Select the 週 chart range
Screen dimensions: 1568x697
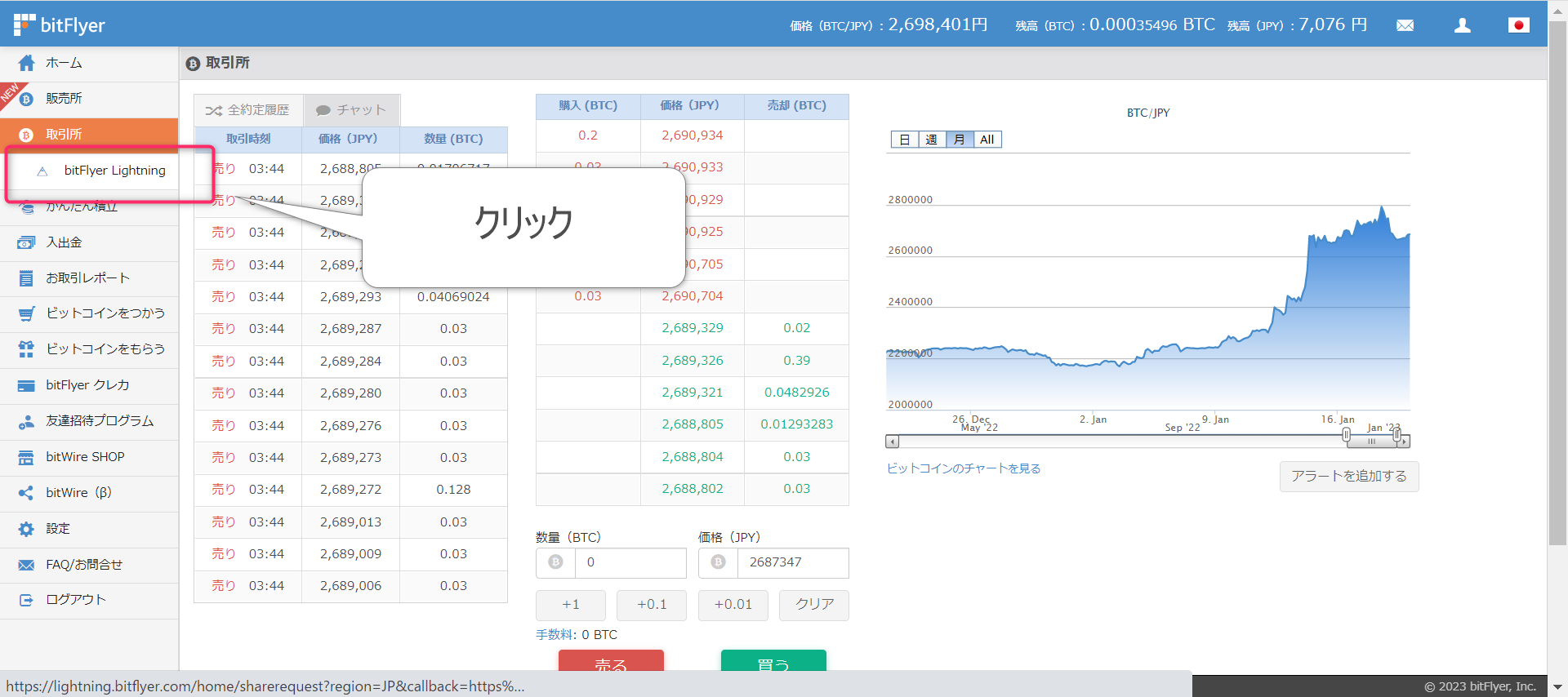[x=932, y=140]
